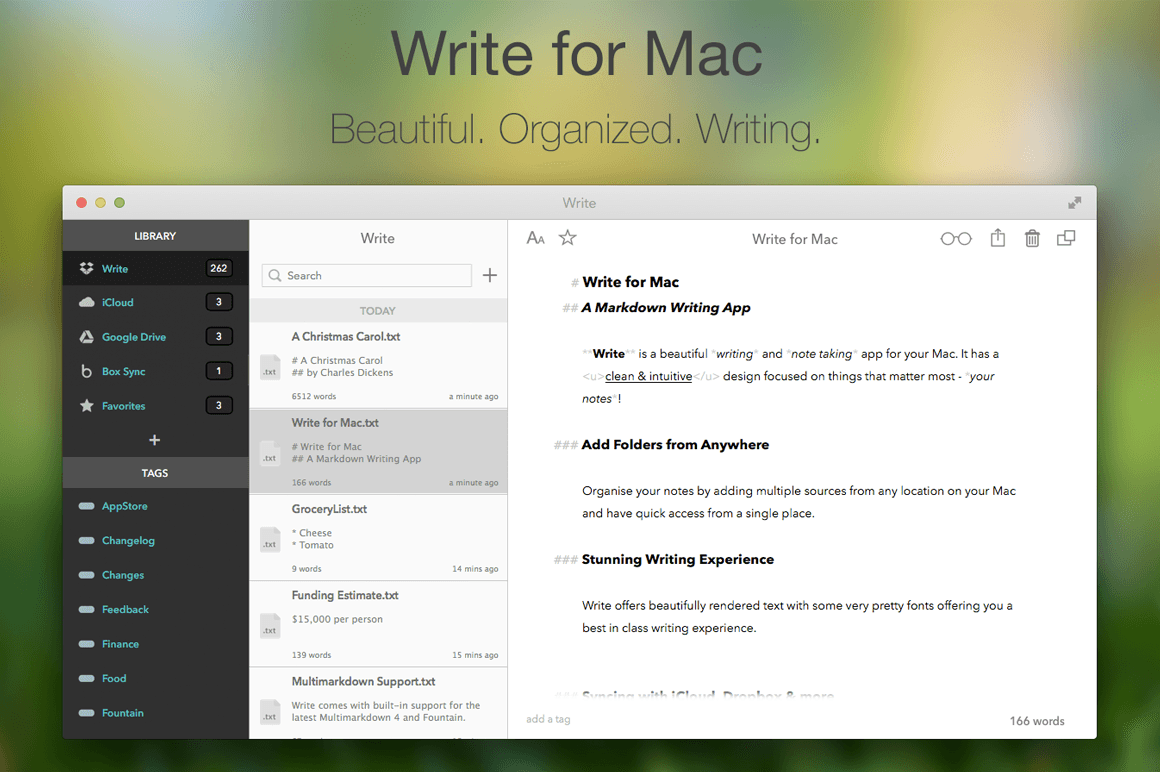The width and height of the screenshot is (1160, 772).
Task: Enter fullscreen via title bar arrows icon
Action: click(1075, 203)
